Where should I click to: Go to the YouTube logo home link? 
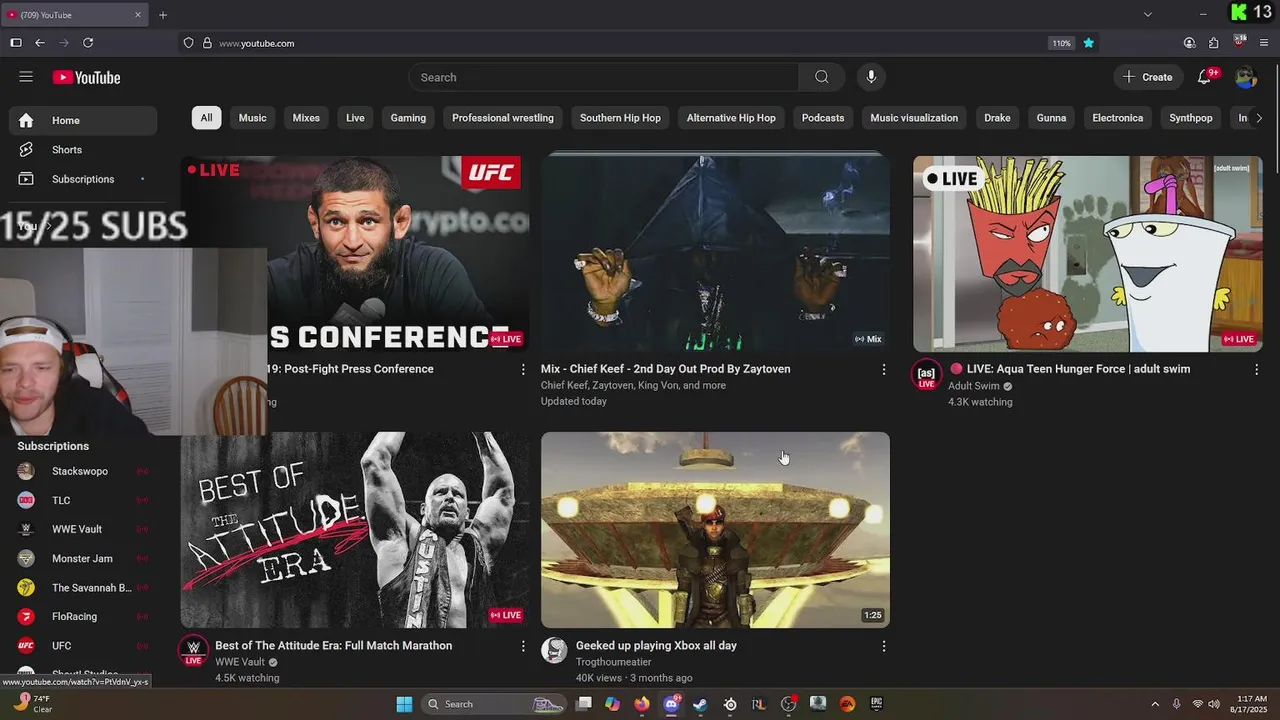point(86,77)
